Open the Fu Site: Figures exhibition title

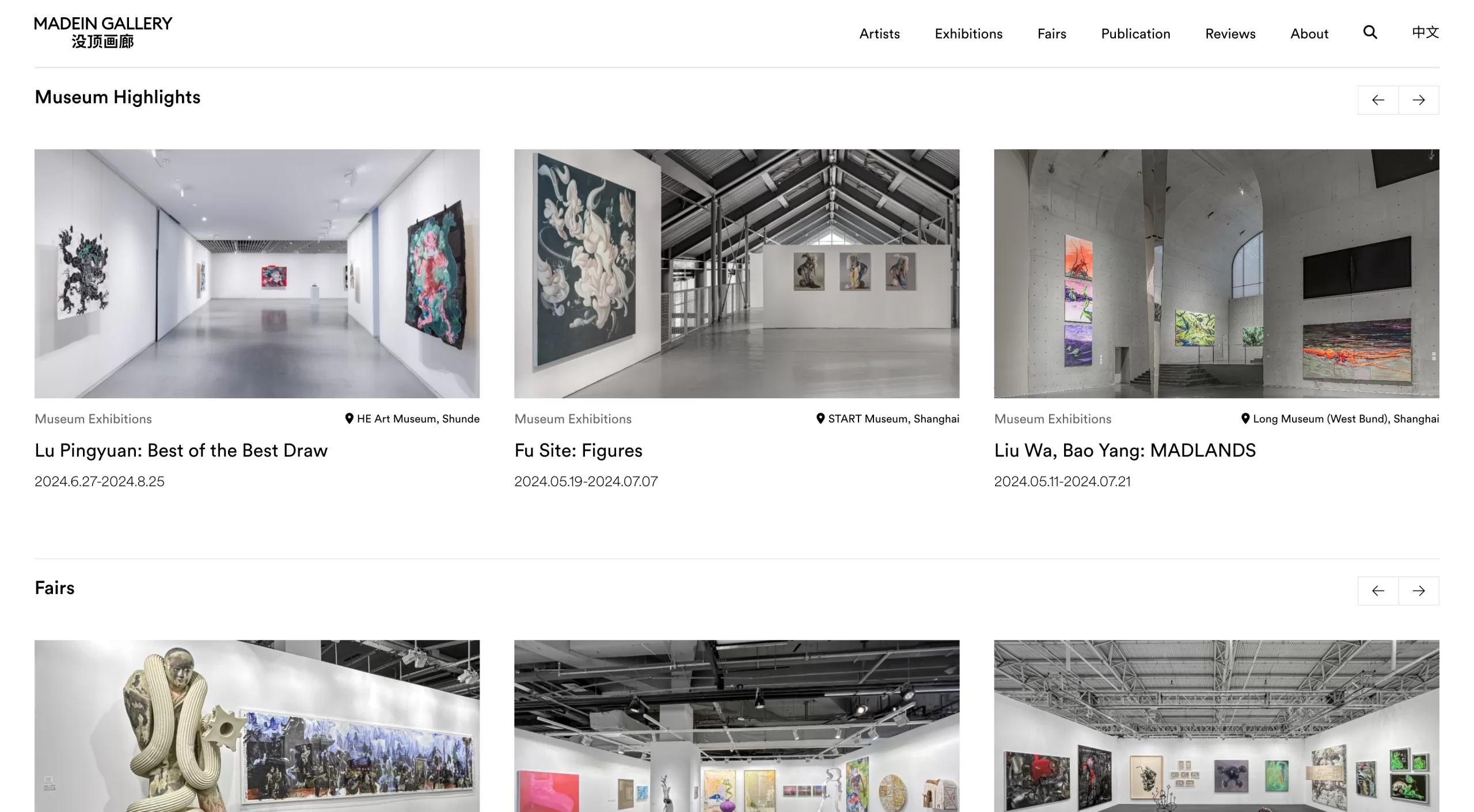pos(578,450)
